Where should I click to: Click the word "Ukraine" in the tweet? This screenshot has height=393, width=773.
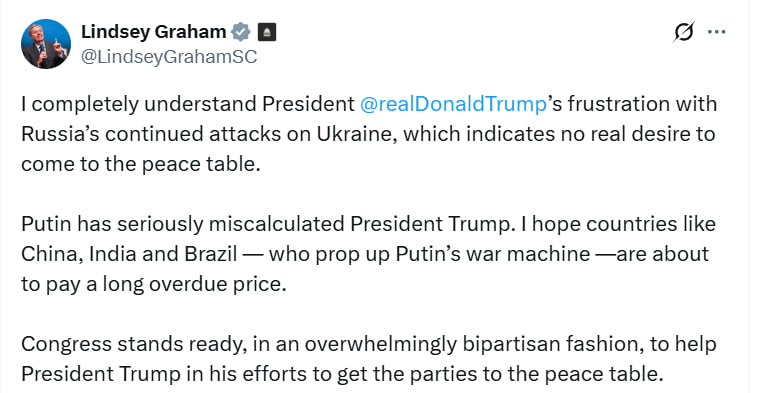(x=357, y=134)
